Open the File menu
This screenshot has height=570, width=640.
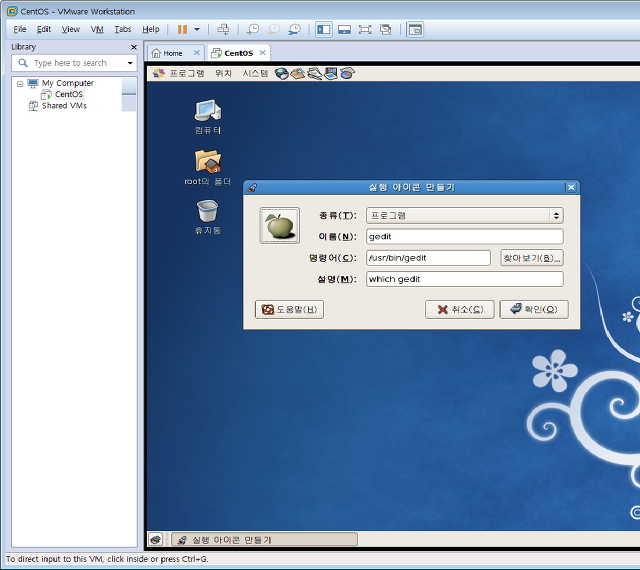click(20, 29)
